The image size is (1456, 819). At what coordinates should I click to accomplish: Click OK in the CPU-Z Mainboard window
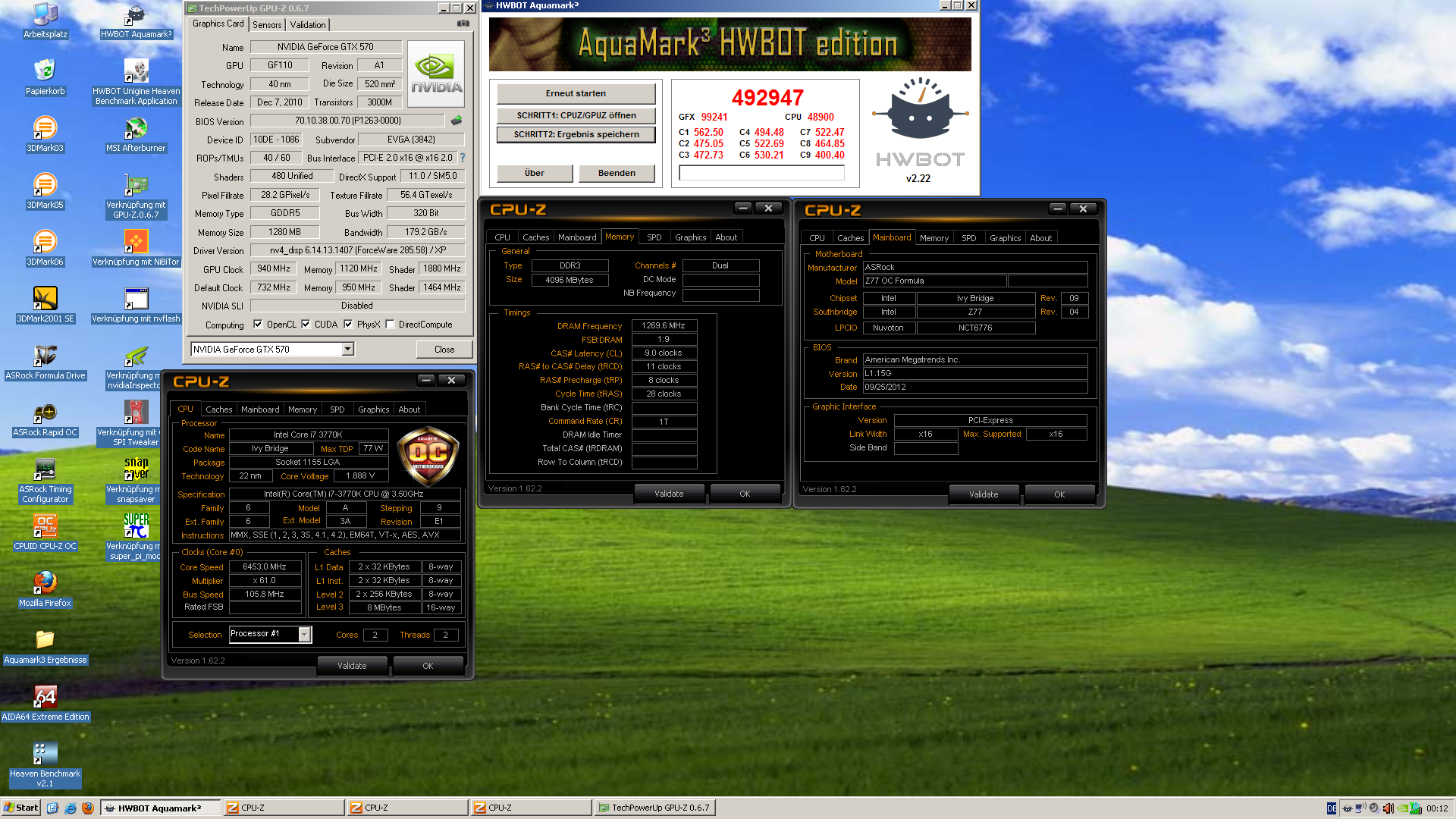click(x=1059, y=494)
